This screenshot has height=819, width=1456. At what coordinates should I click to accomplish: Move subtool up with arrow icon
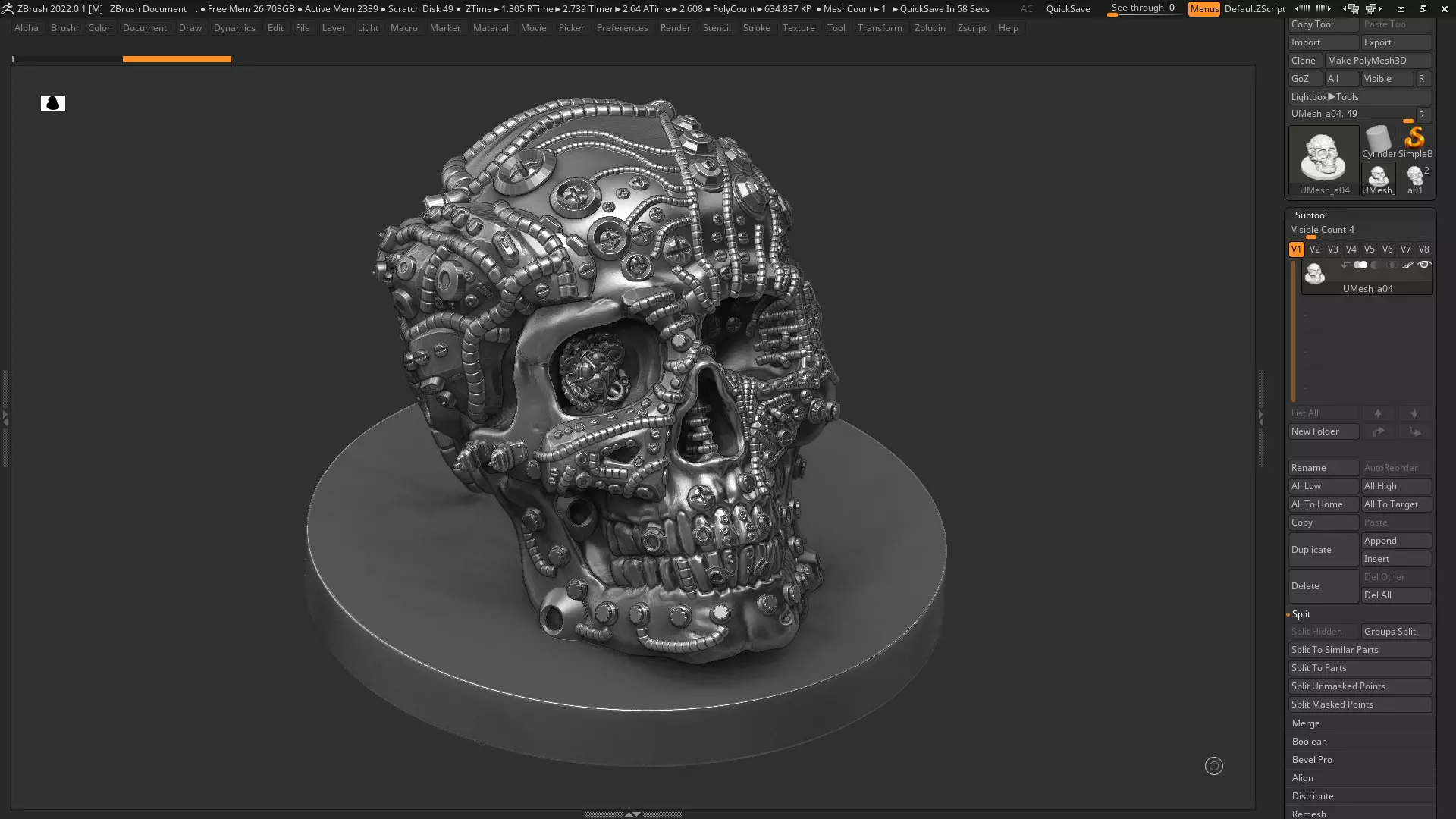(x=1378, y=413)
